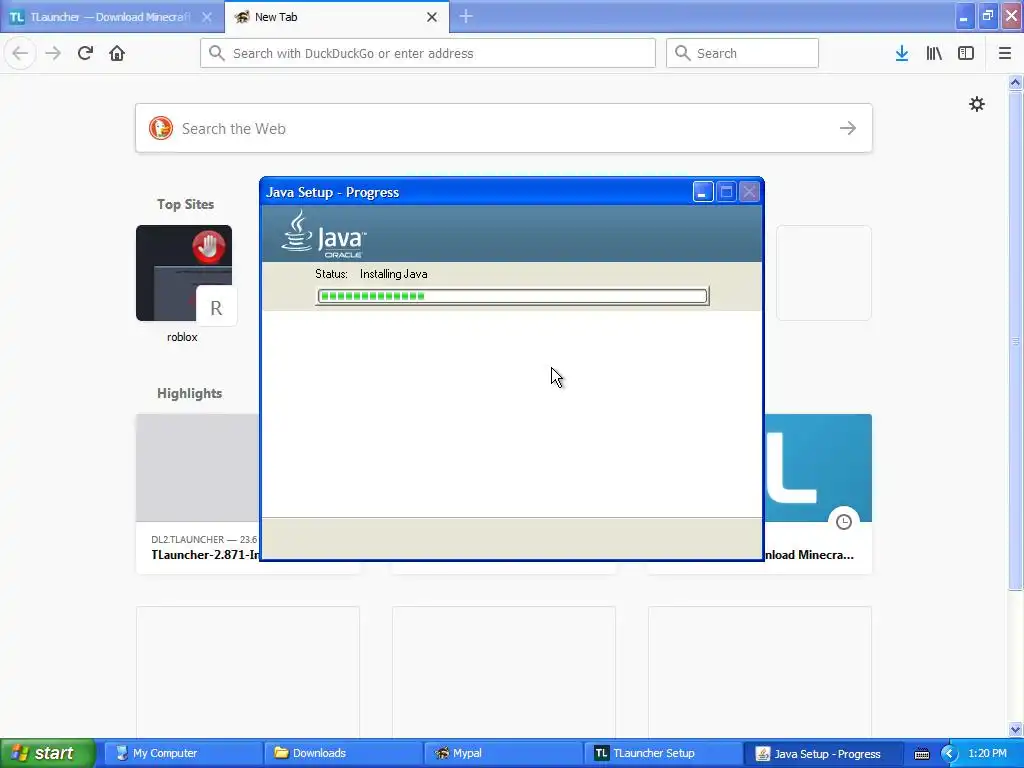Viewport: 1024px width, 768px height.
Task: Click the empty top site tile
Action: (x=824, y=273)
